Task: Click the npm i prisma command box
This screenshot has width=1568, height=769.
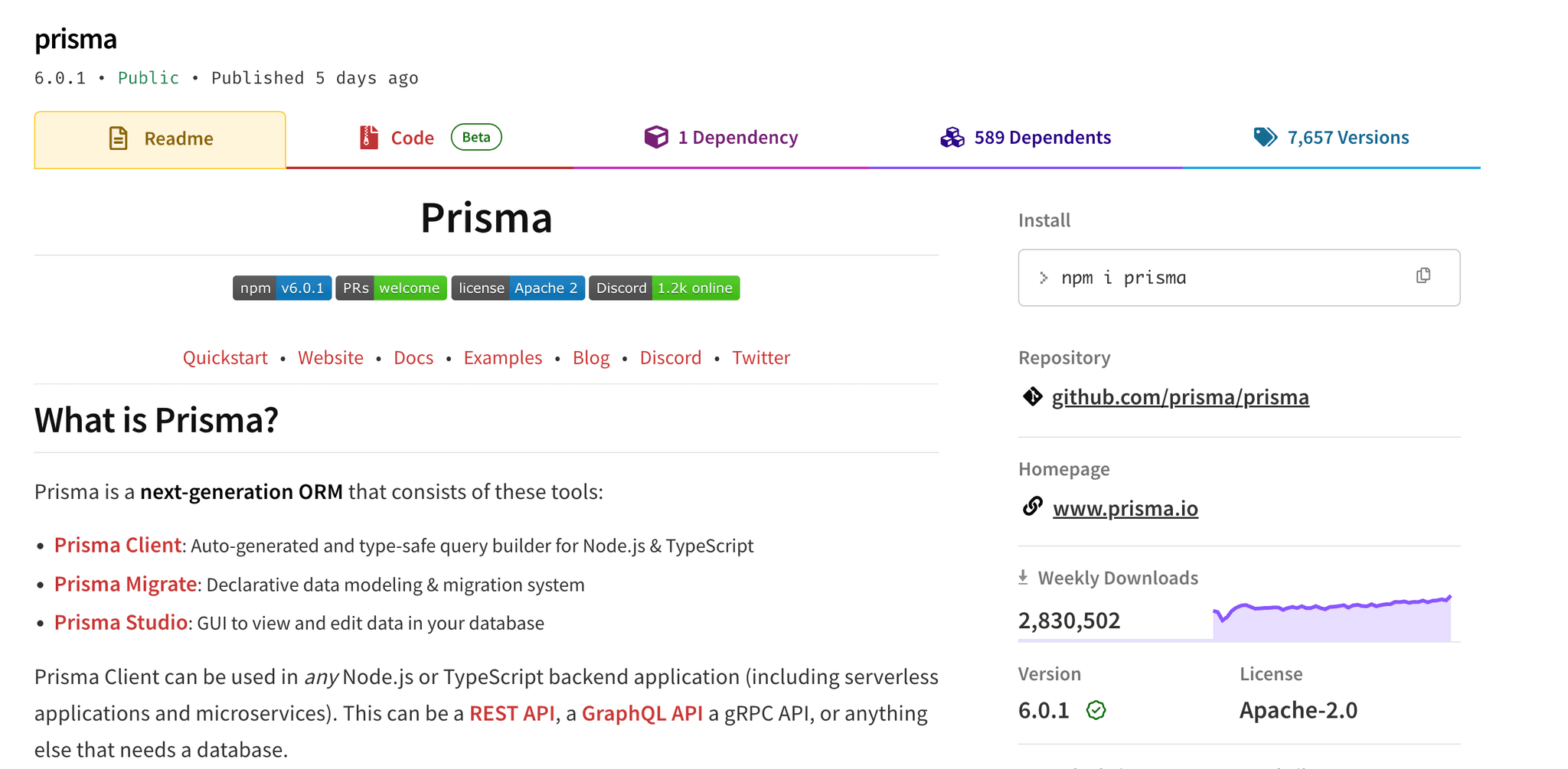Action: 1239,278
